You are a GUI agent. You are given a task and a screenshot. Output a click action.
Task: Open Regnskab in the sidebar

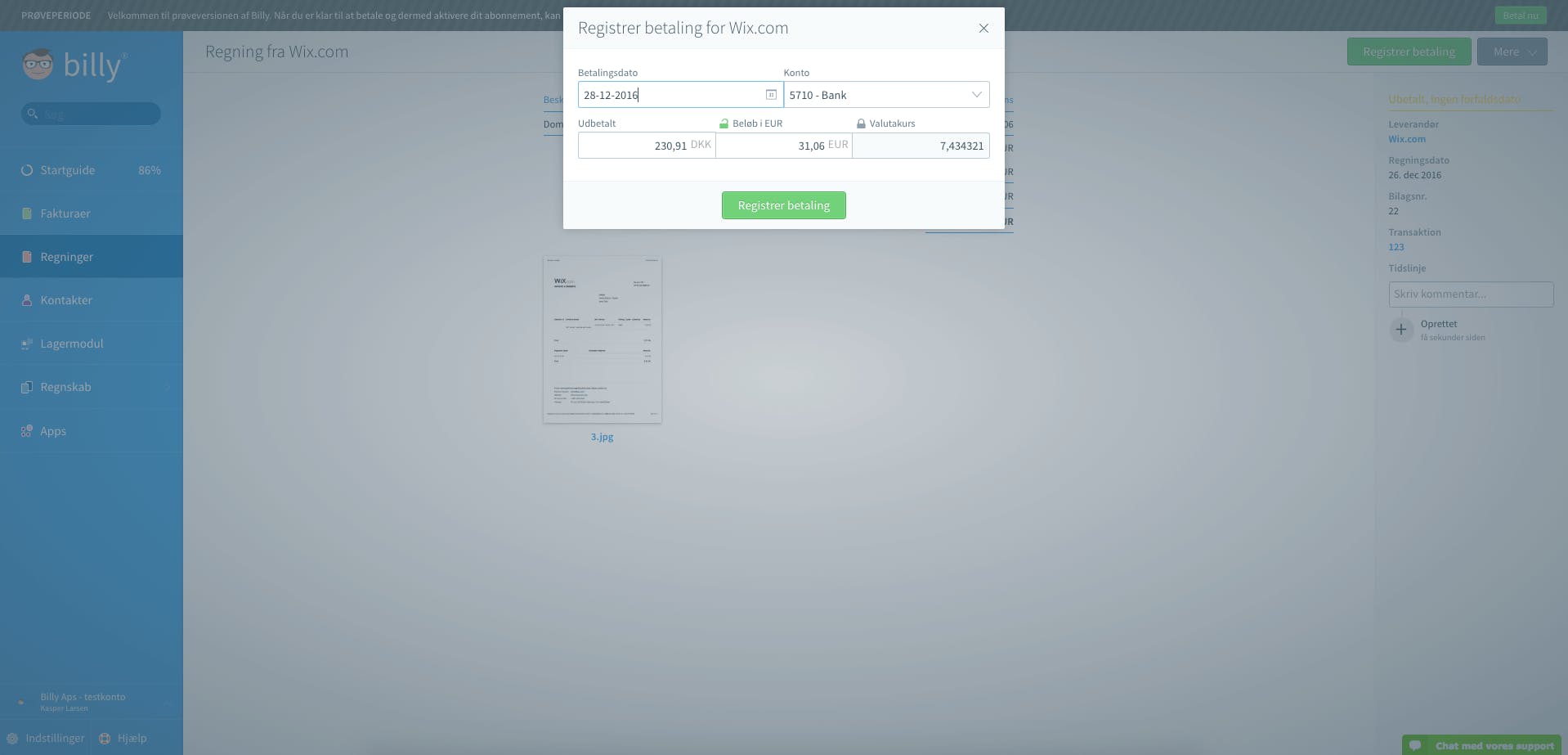click(x=91, y=387)
